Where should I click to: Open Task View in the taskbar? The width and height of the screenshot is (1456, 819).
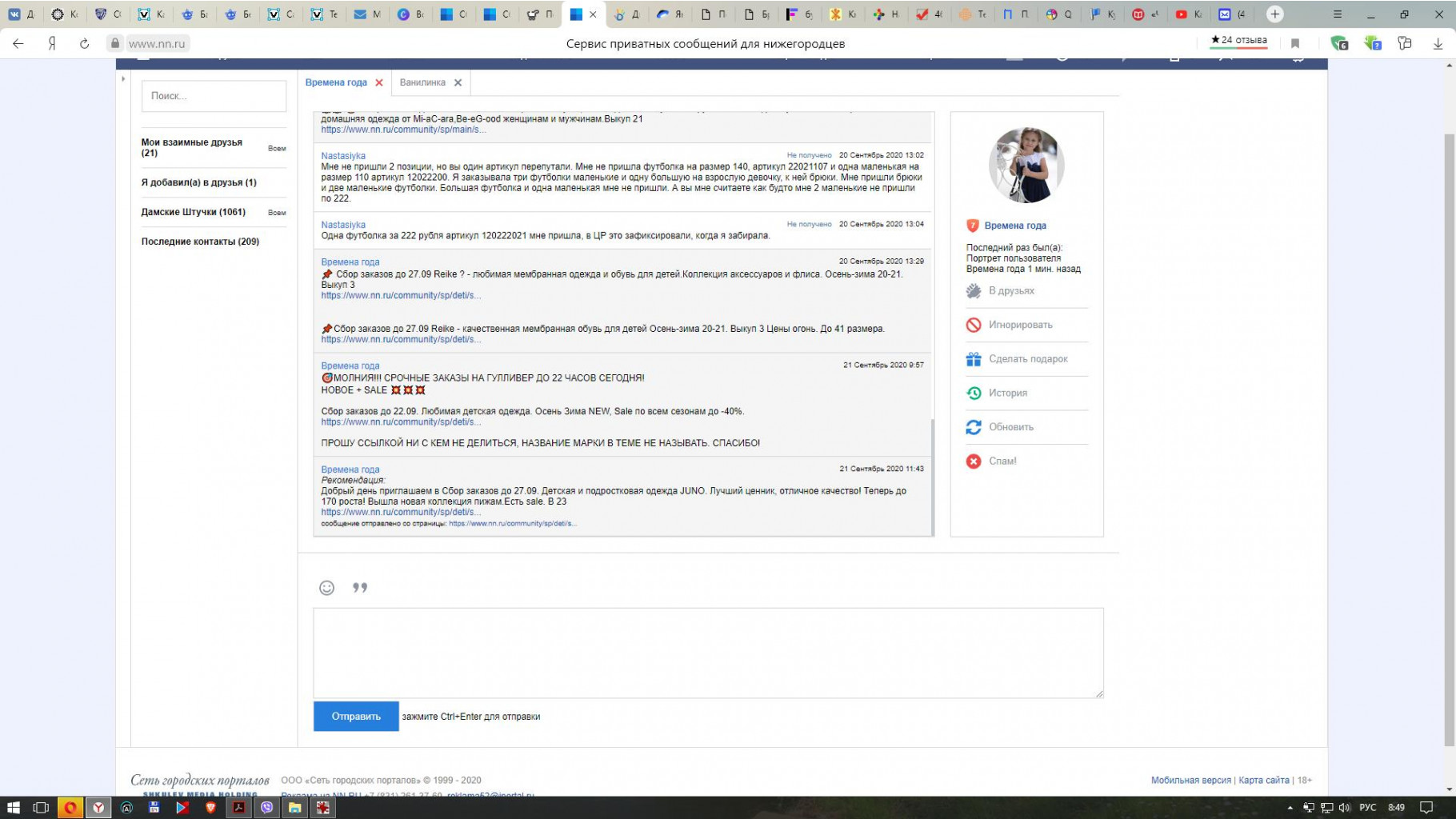pyautogui.click(x=41, y=808)
